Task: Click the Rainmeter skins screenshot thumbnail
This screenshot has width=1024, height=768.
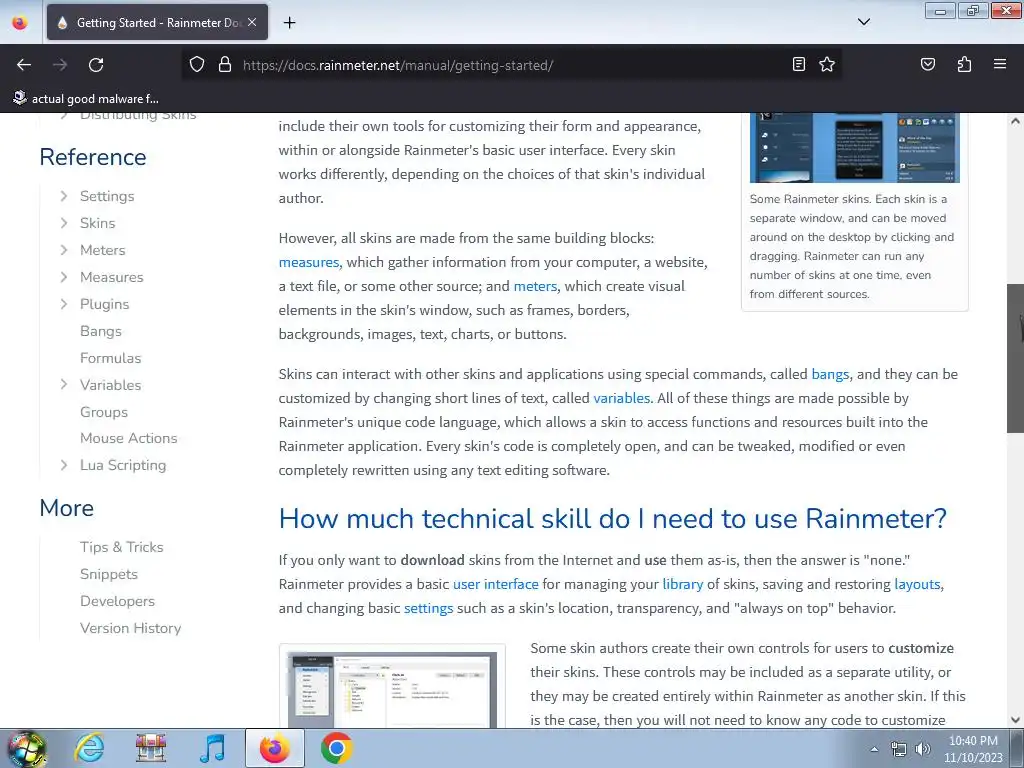Action: tap(854, 148)
